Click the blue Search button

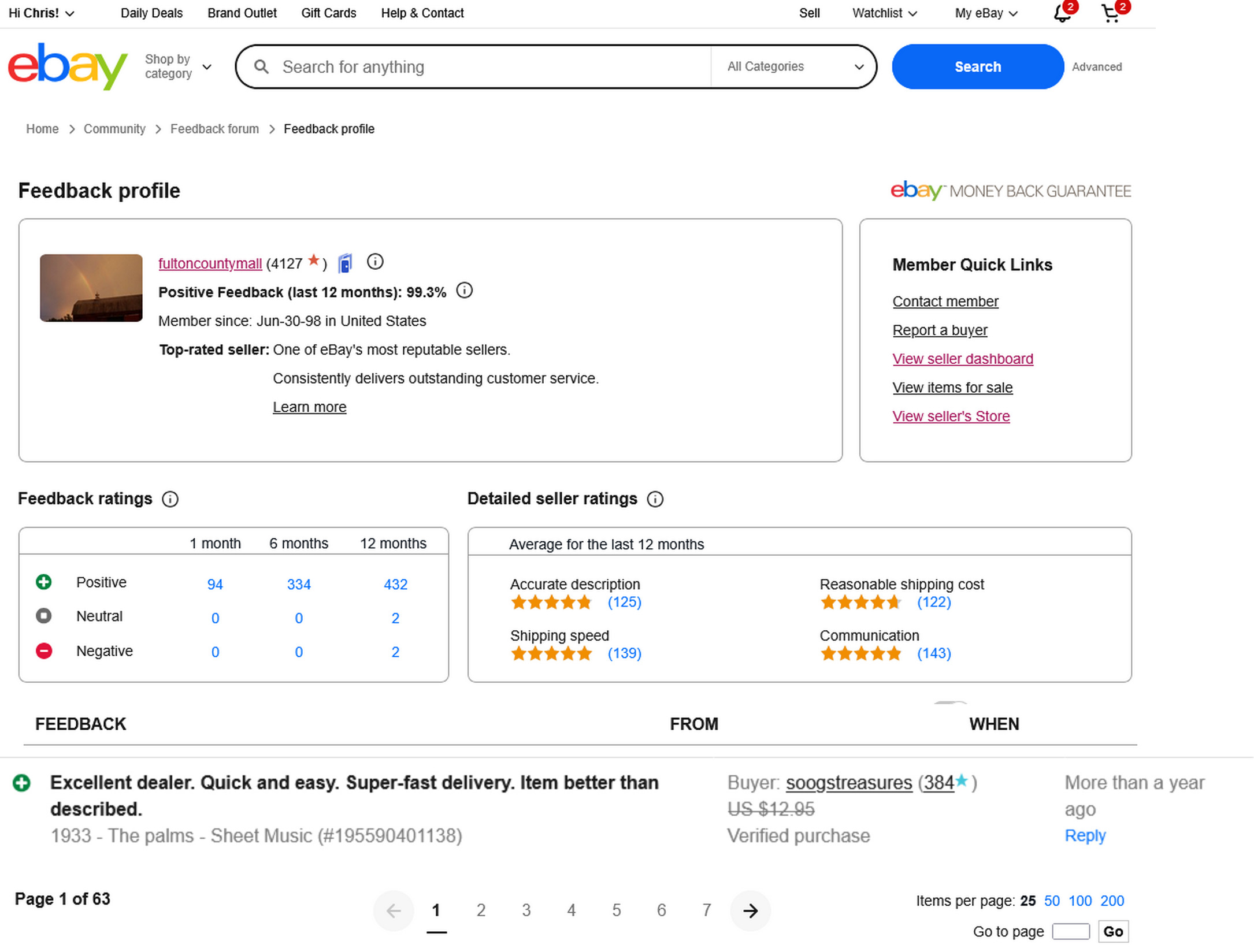pyautogui.click(x=977, y=66)
